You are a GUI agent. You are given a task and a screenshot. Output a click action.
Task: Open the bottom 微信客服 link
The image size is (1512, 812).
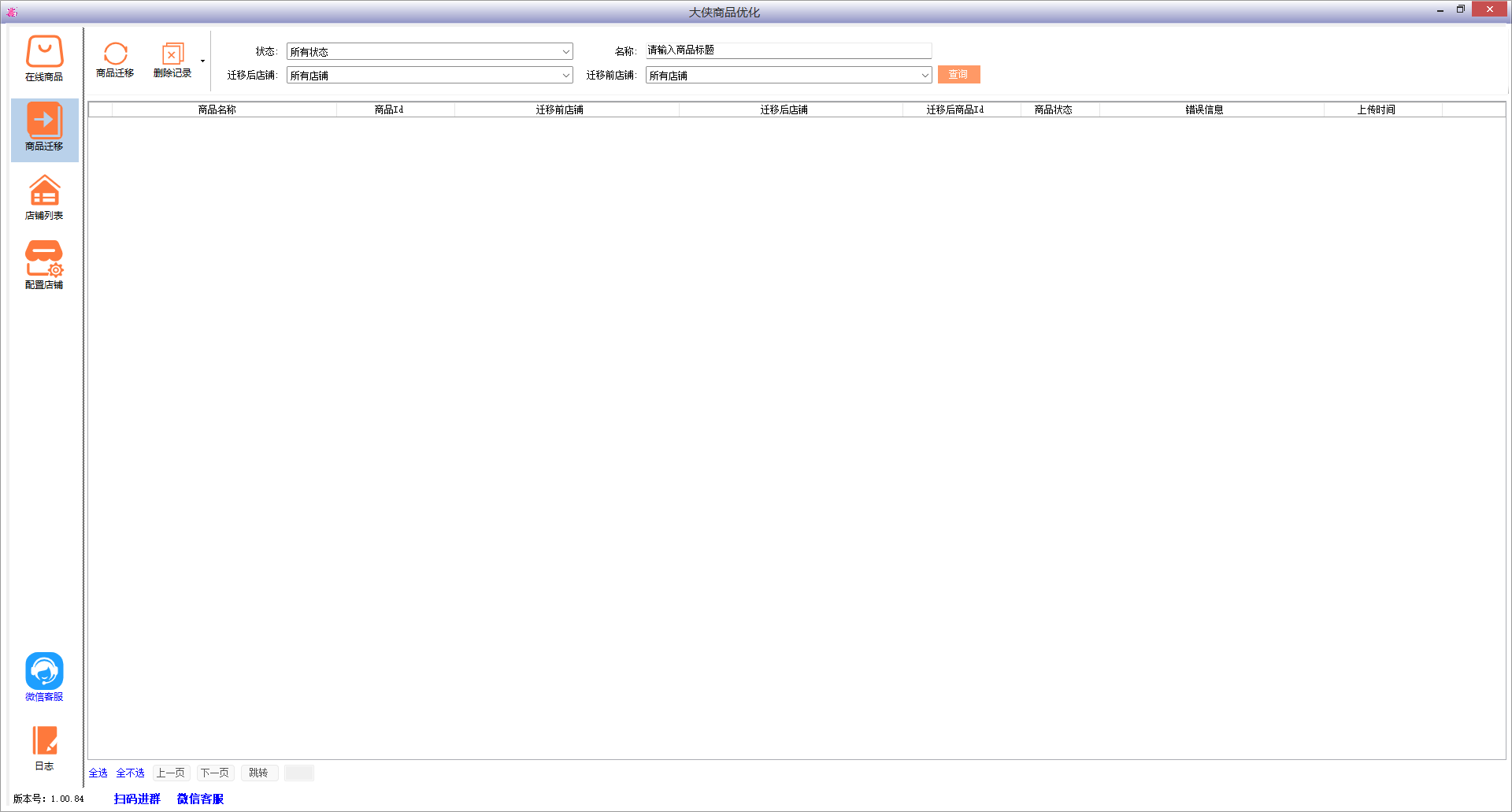(x=200, y=799)
